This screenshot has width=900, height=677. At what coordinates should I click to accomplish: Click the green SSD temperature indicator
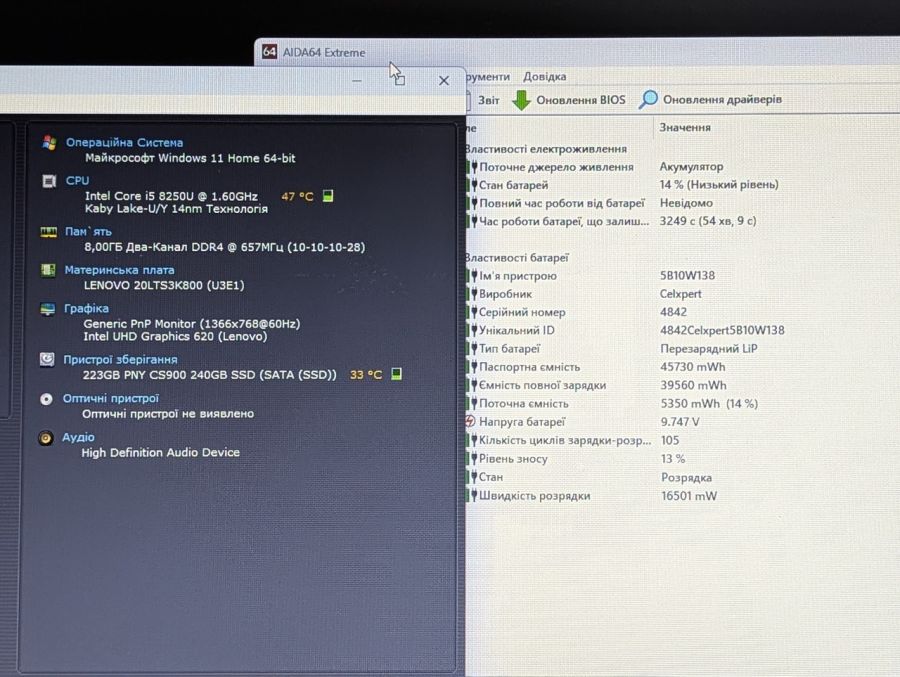tap(396, 374)
